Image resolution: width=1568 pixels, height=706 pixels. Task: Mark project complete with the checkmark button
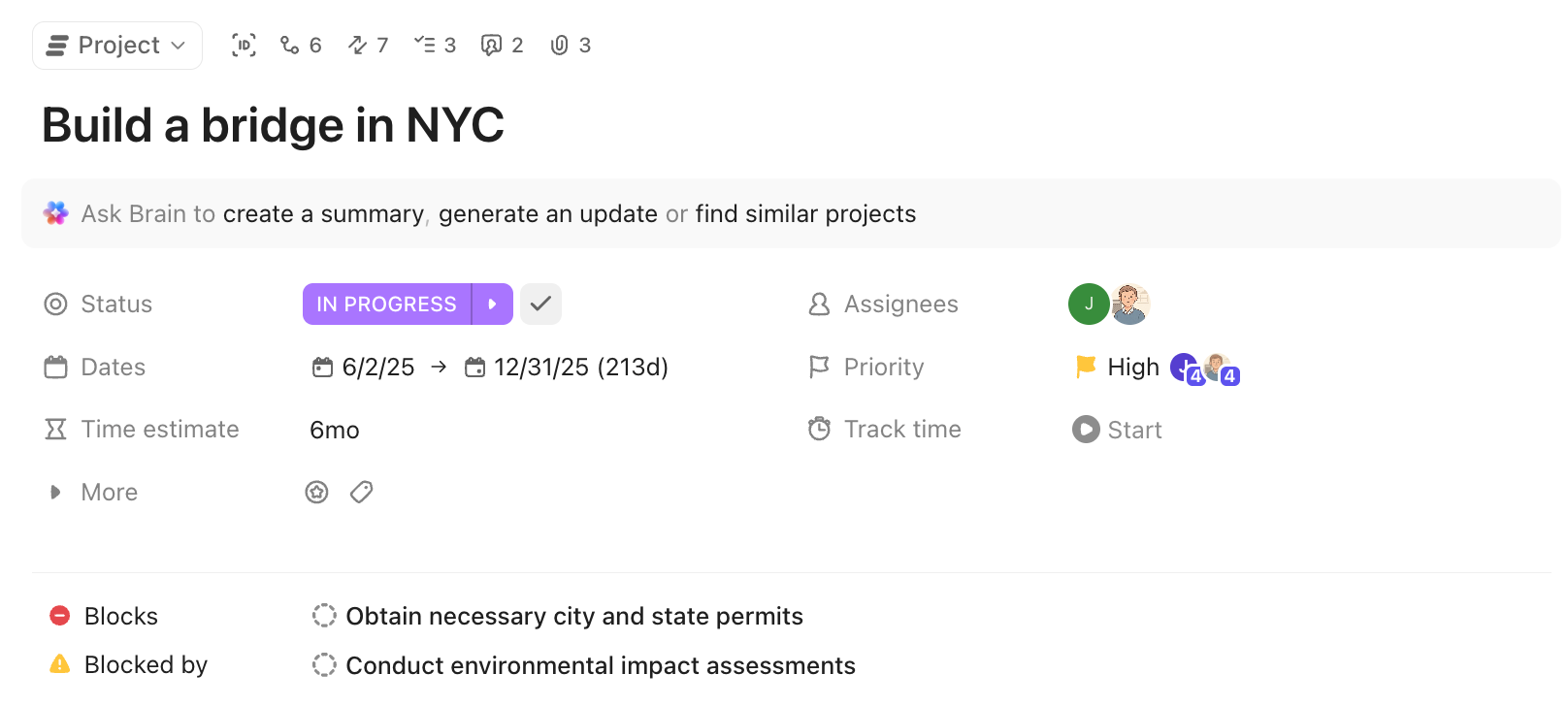click(540, 304)
